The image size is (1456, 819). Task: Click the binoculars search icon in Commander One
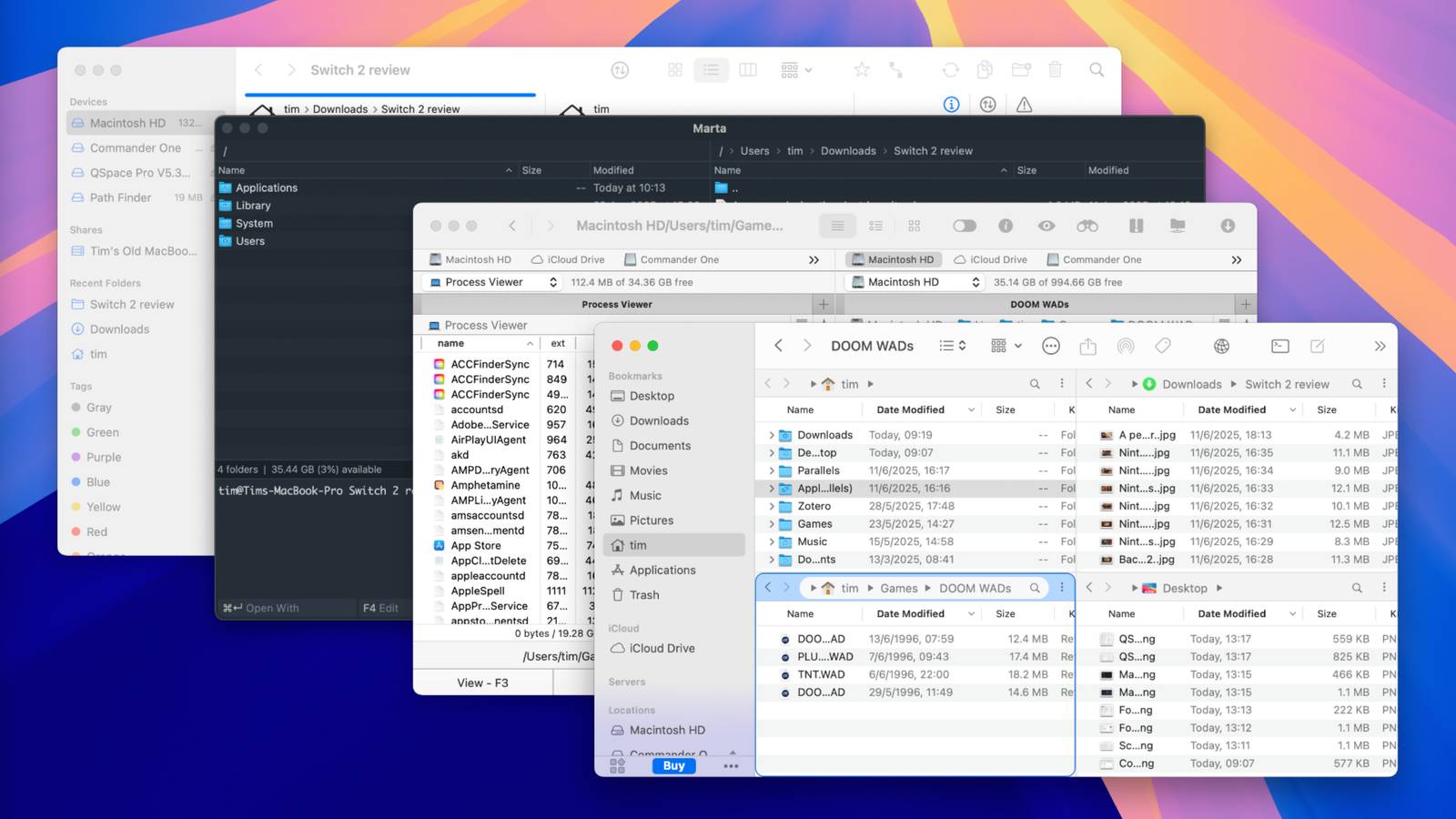click(1087, 226)
